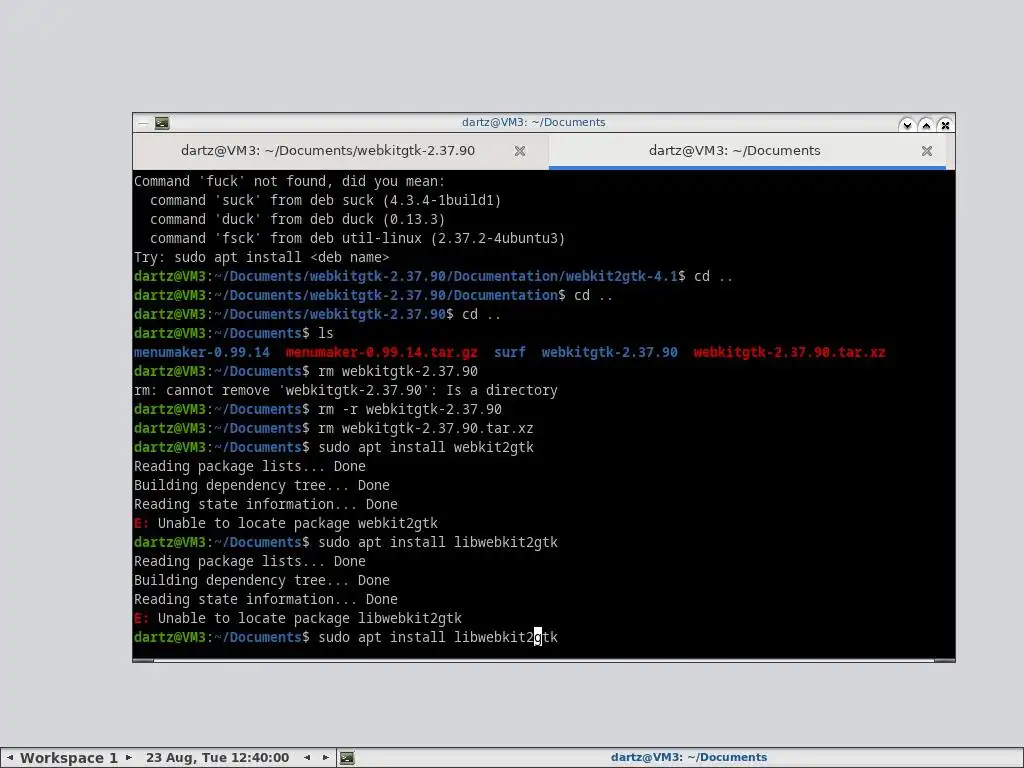The image size is (1024, 768).
Task: Select the next window using the taskbar right arrow
Action: [x=325, y=758]
